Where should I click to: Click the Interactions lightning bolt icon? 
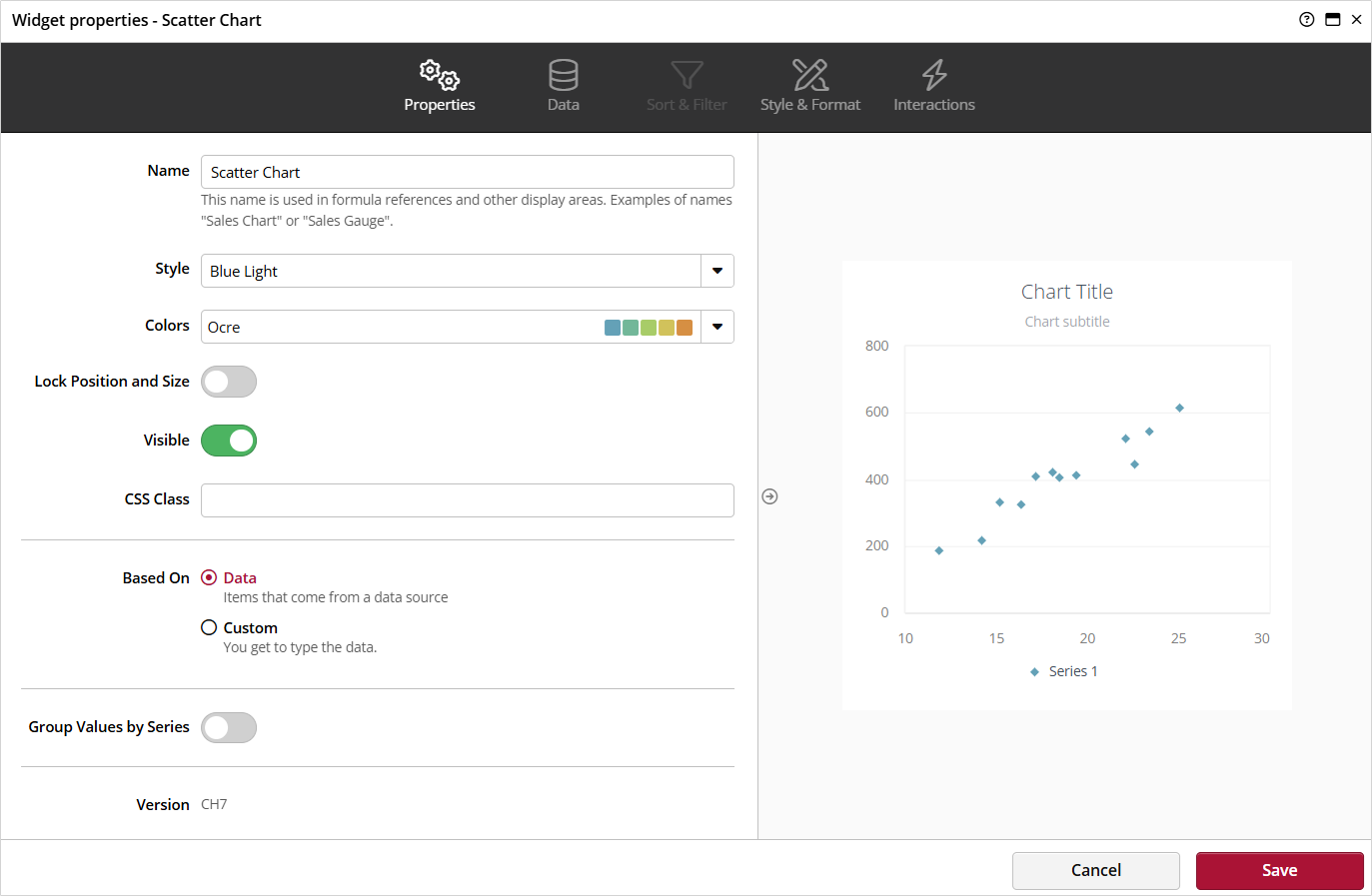coord(934,75)
